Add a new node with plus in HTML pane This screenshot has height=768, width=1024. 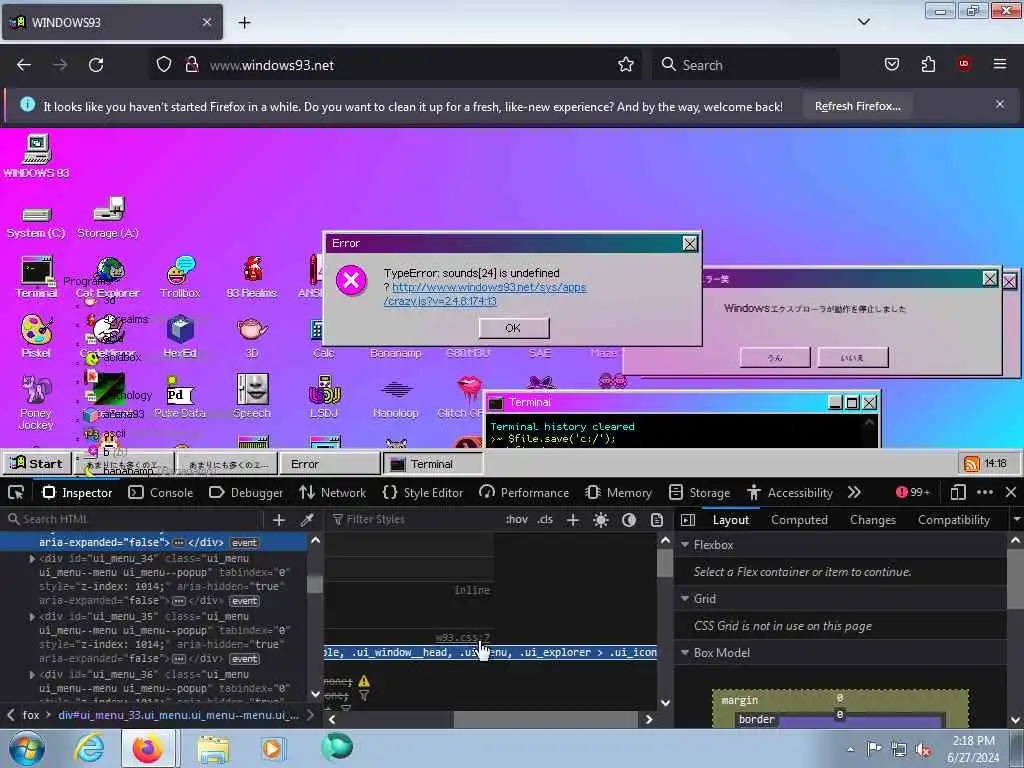pos(279,520)
